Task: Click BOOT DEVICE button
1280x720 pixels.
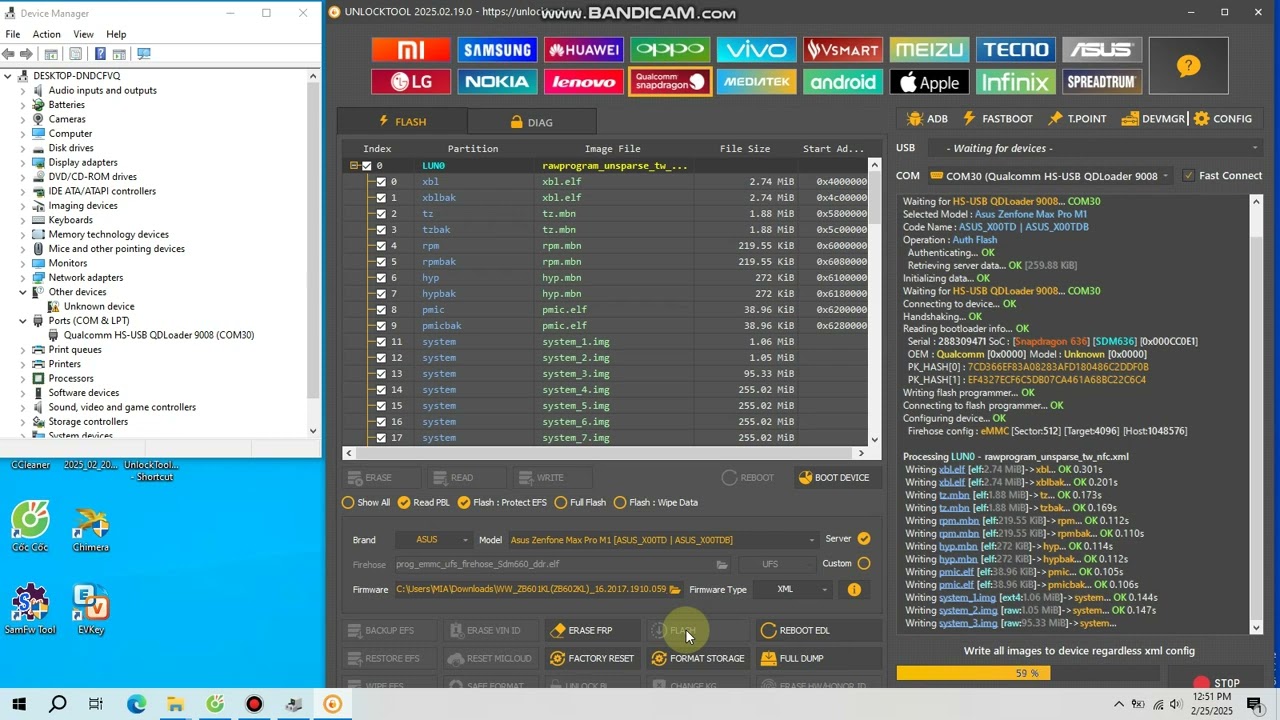Action: pos(834,478)
